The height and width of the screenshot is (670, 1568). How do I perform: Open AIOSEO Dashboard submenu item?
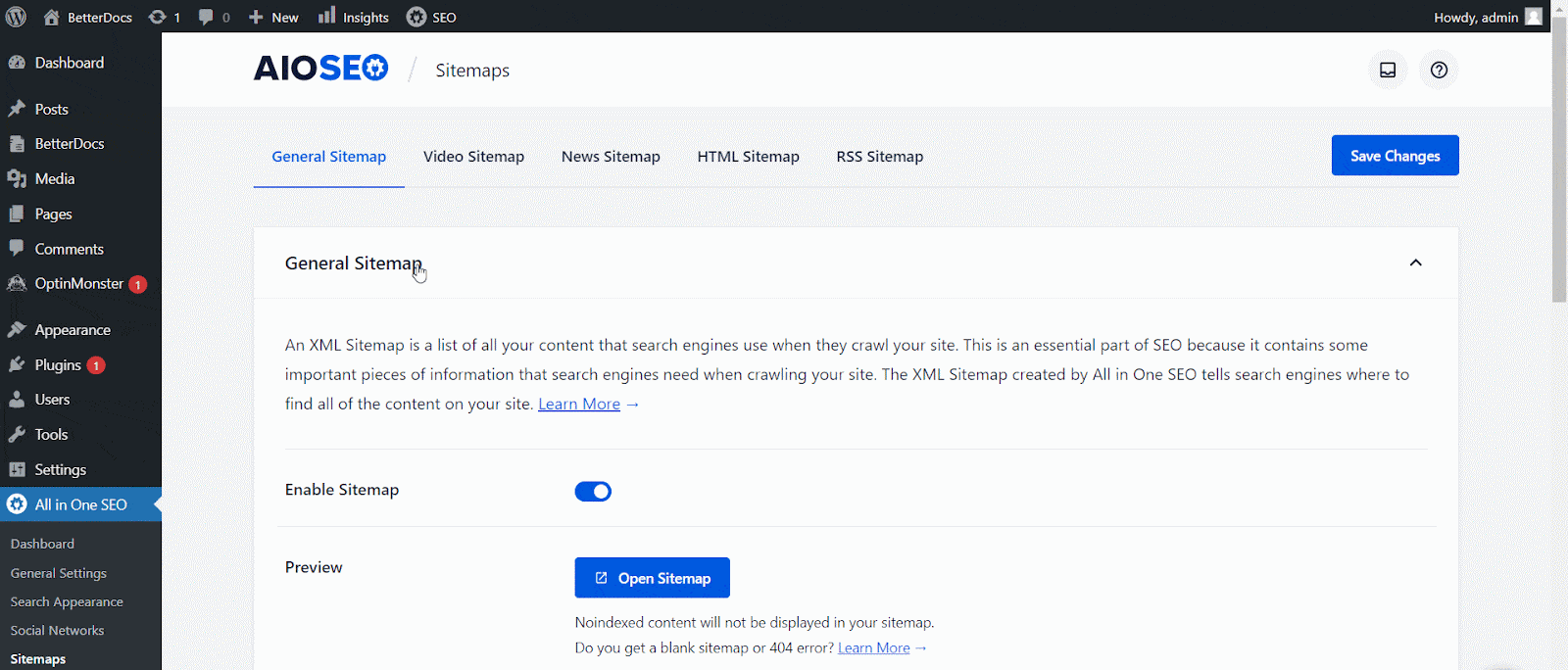(42, 544)
